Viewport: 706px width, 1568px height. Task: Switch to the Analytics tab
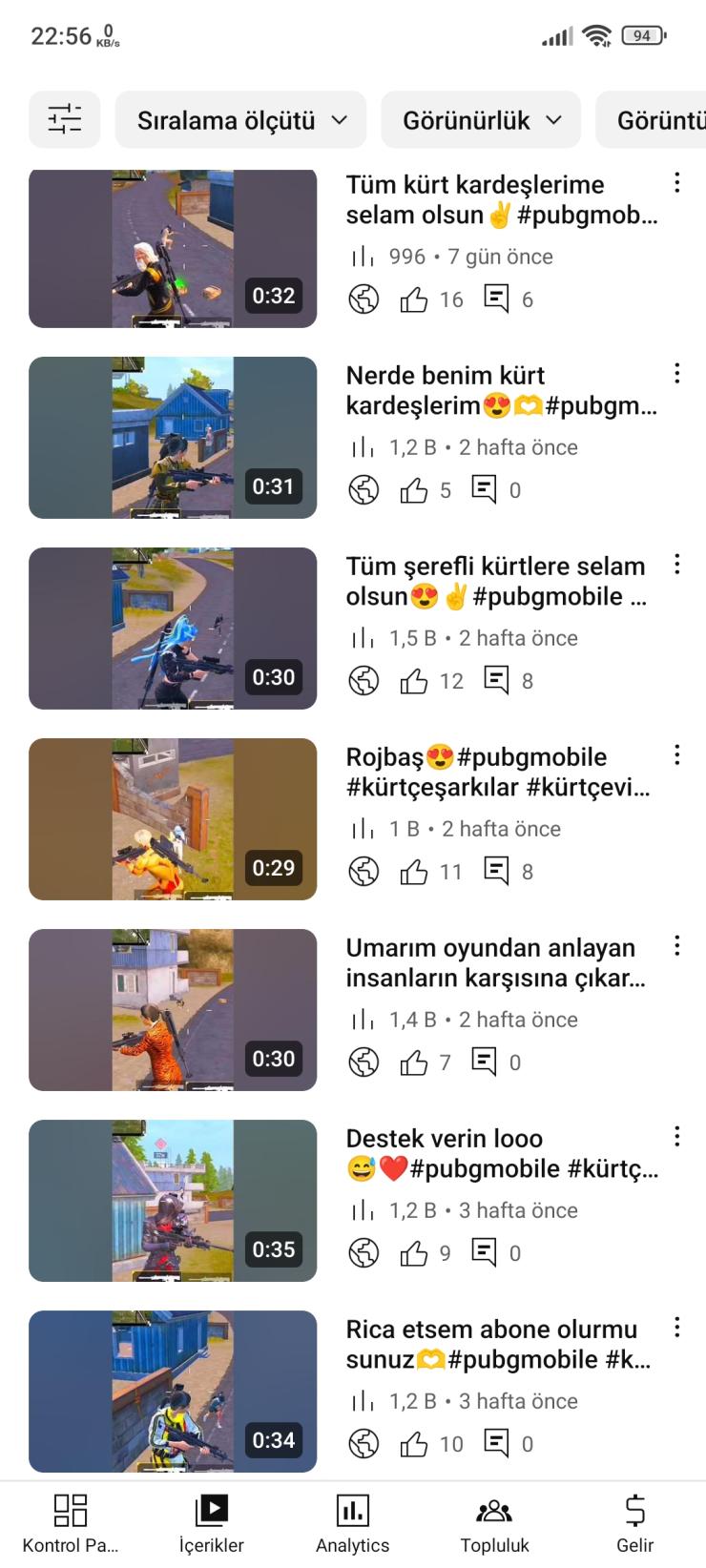point(353,1524)
